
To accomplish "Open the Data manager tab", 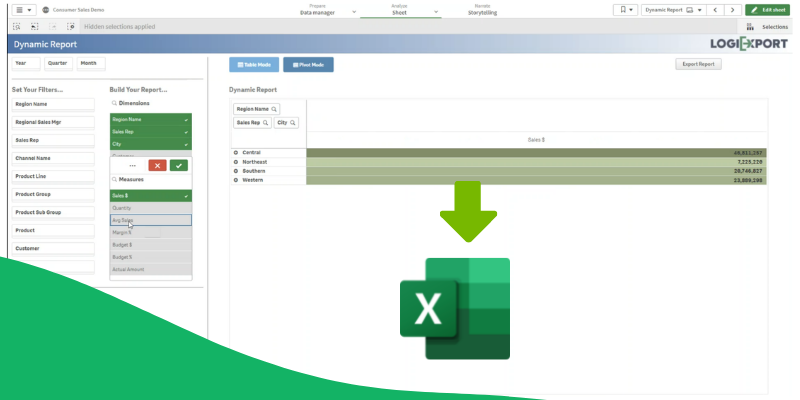I will 319,10.
